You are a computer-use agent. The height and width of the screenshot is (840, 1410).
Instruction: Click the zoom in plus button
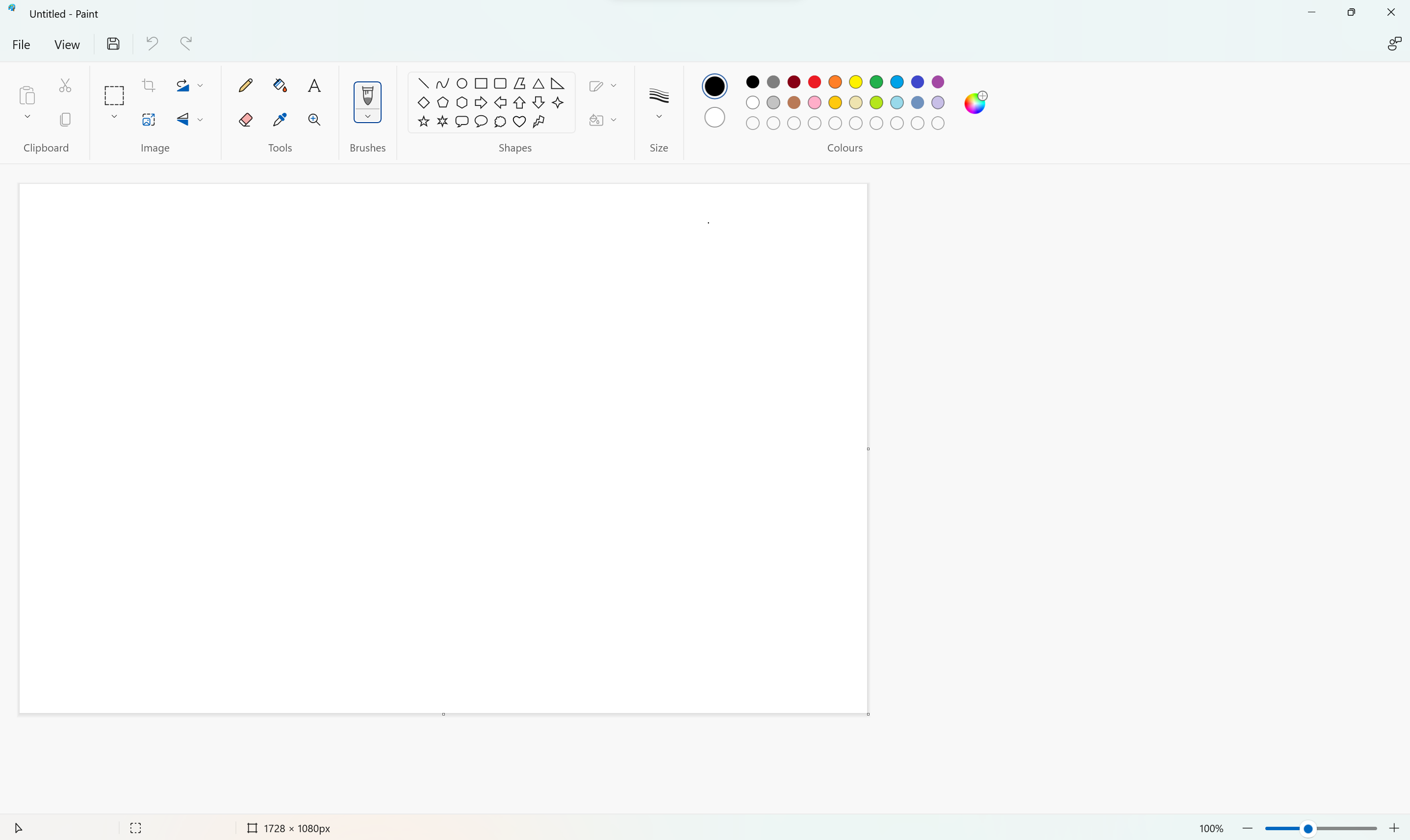(x=1394, y=828)
